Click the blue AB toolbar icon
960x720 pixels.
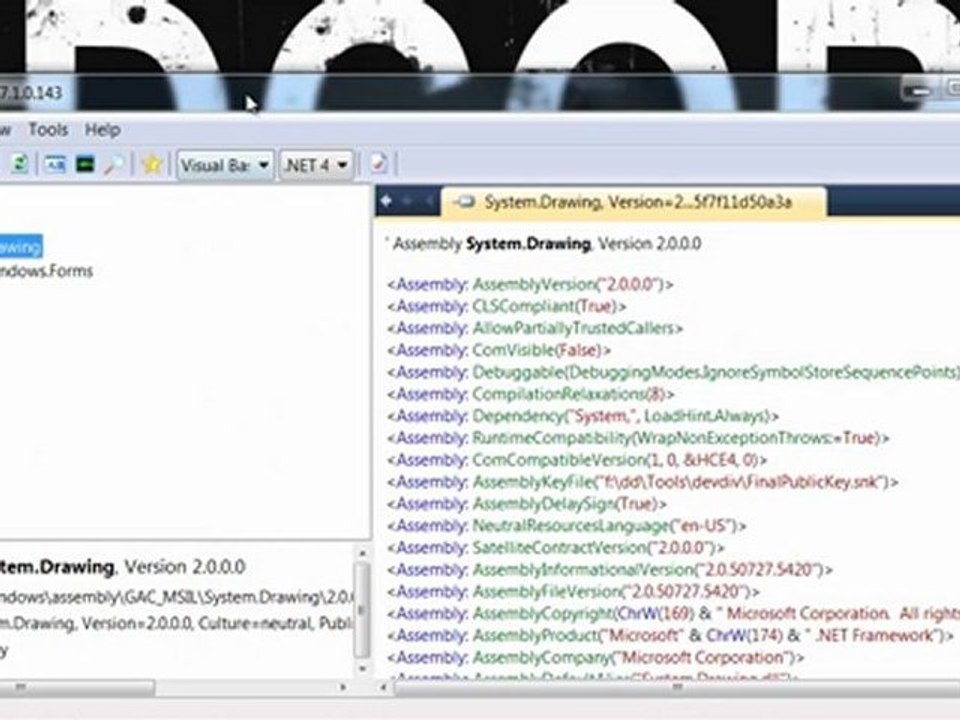click(55, 164)
